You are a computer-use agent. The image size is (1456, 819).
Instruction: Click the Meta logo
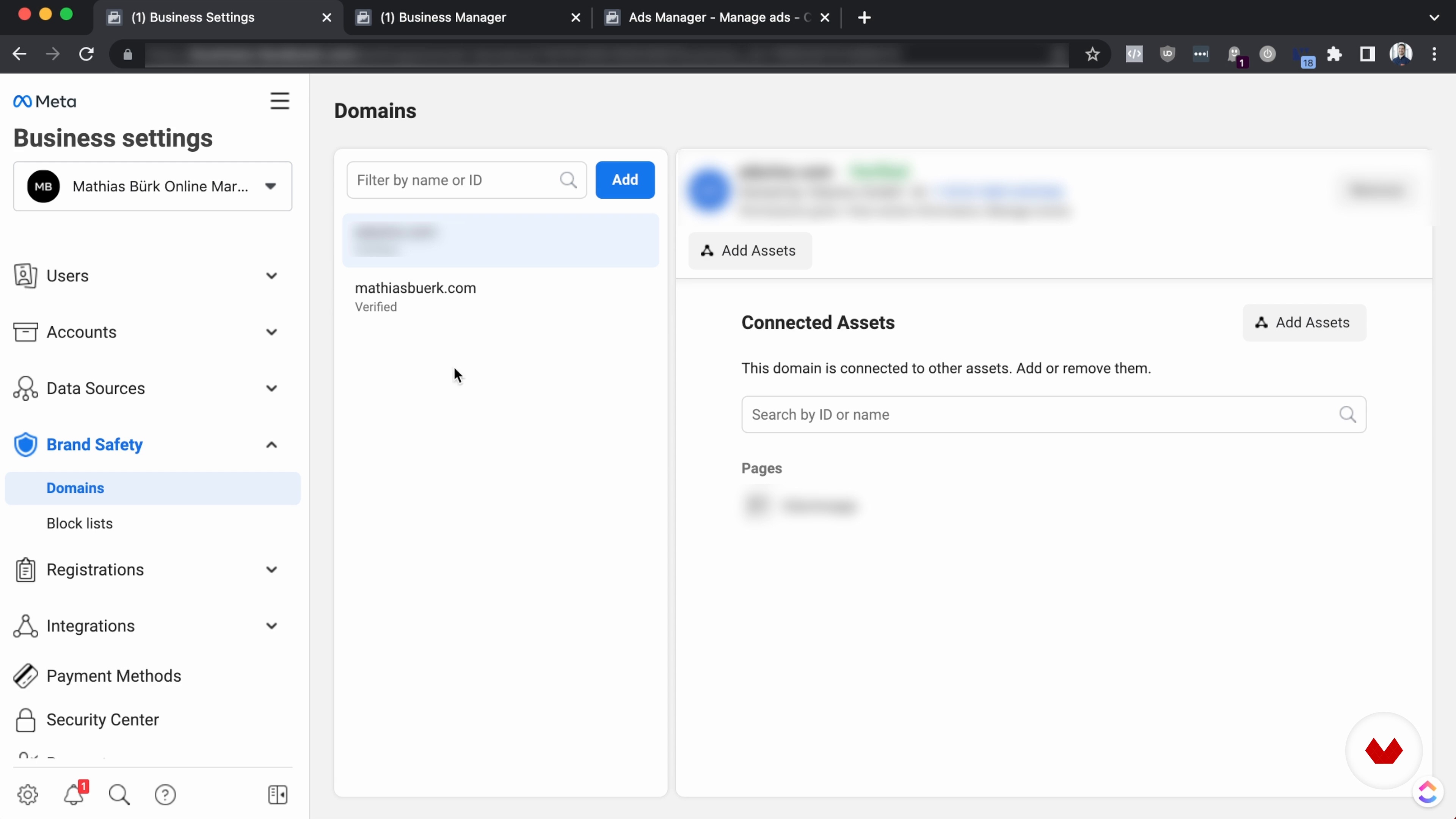45,101
